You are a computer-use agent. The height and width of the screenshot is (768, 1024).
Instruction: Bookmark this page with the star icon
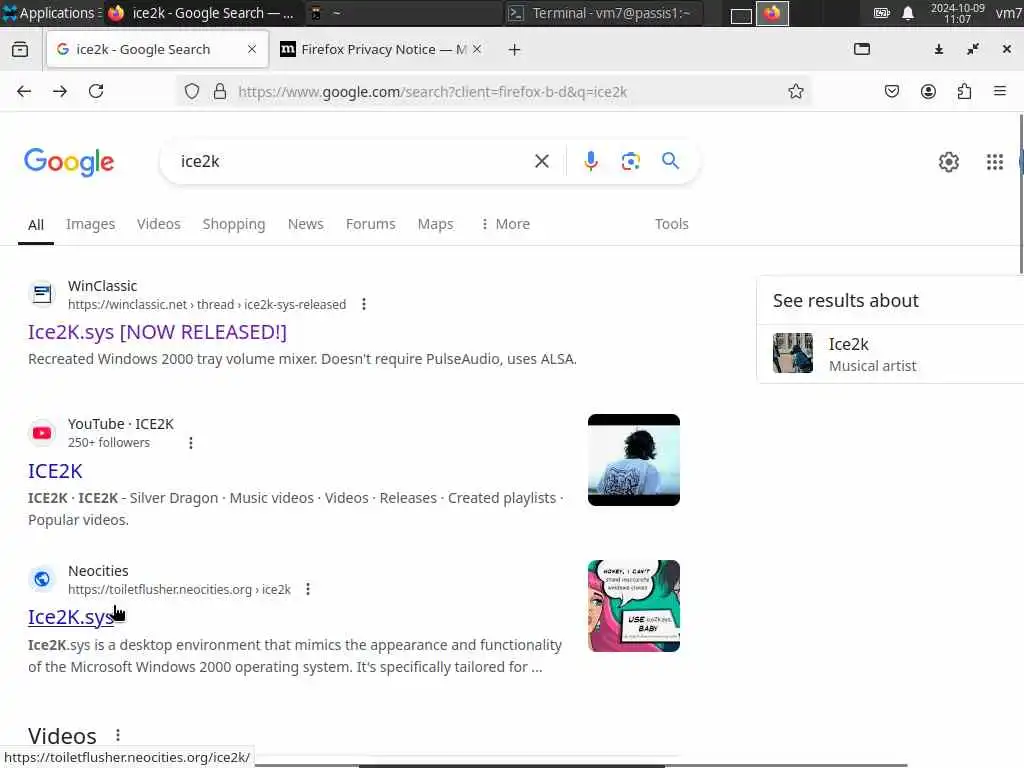pos(795,91)
